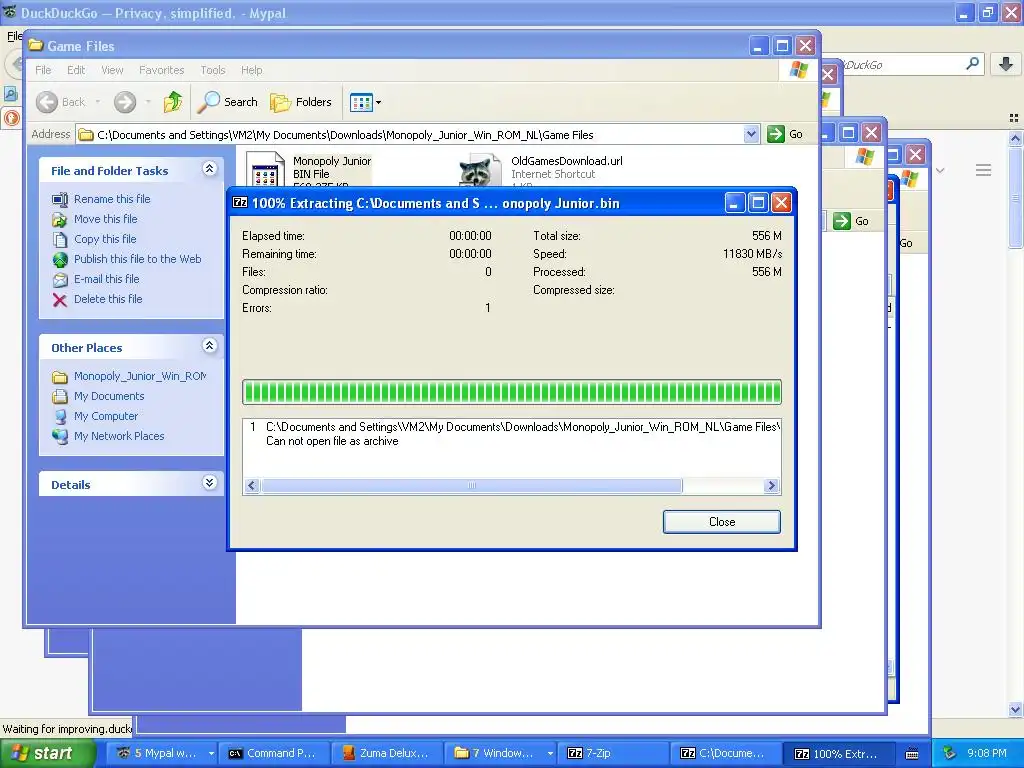1024x768 pixels.
Task: Click Delete this file link
Action: 108,298
